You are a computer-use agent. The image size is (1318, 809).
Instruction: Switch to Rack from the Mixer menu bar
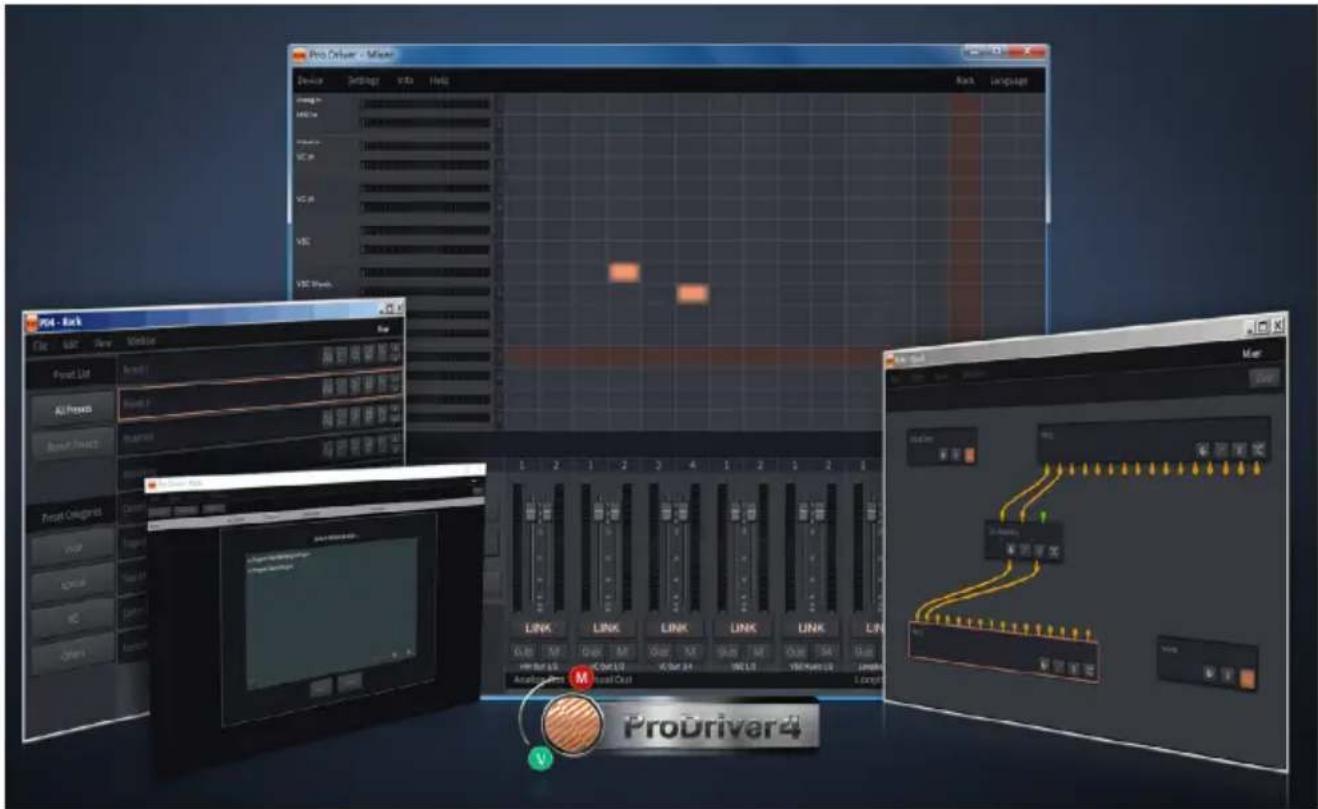click(x=965, y=80)
